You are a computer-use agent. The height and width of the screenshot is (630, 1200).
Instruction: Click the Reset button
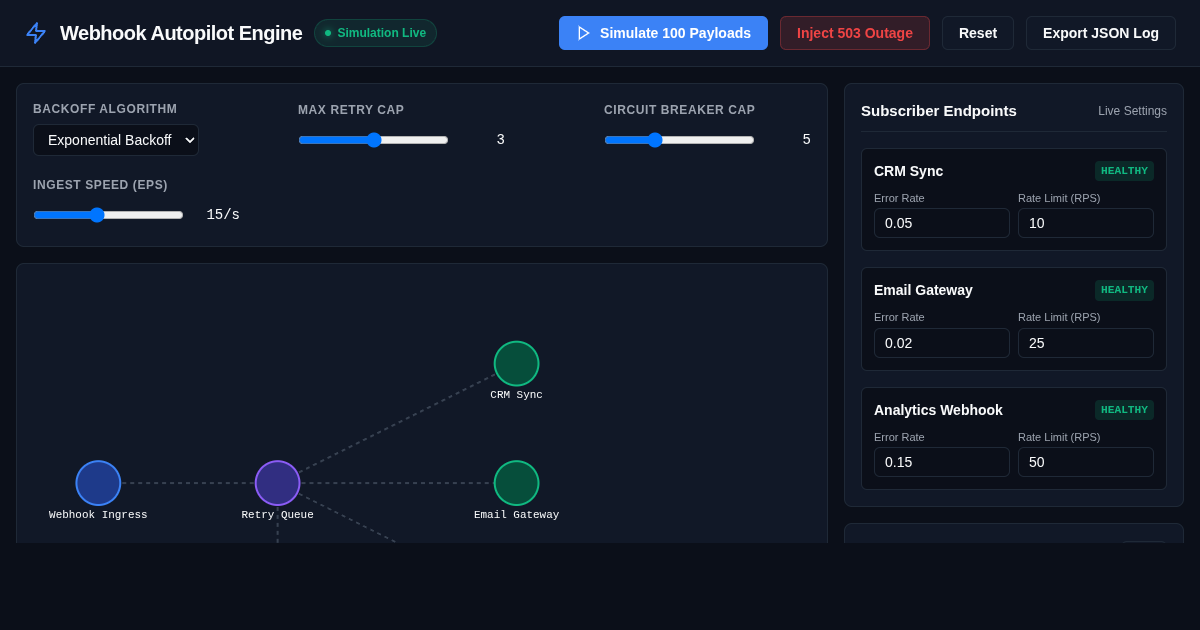(x=978, y=33)
